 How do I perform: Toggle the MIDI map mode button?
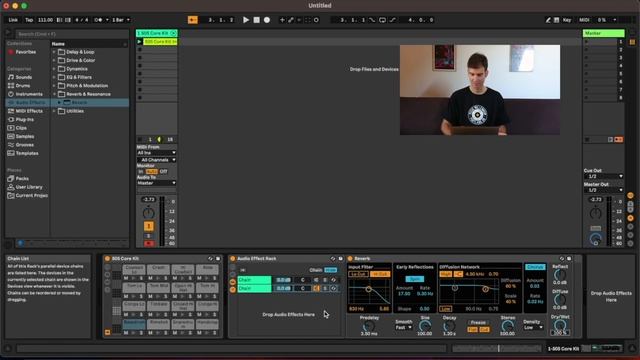[584, 20]
